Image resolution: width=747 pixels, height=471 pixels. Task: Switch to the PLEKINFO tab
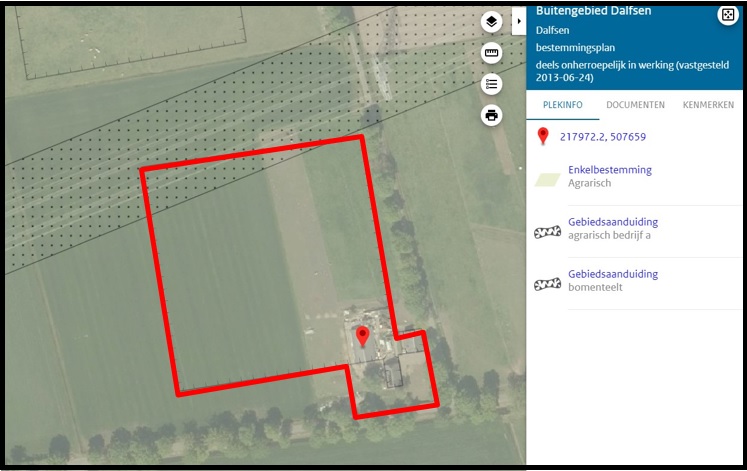tap(563, 105)
